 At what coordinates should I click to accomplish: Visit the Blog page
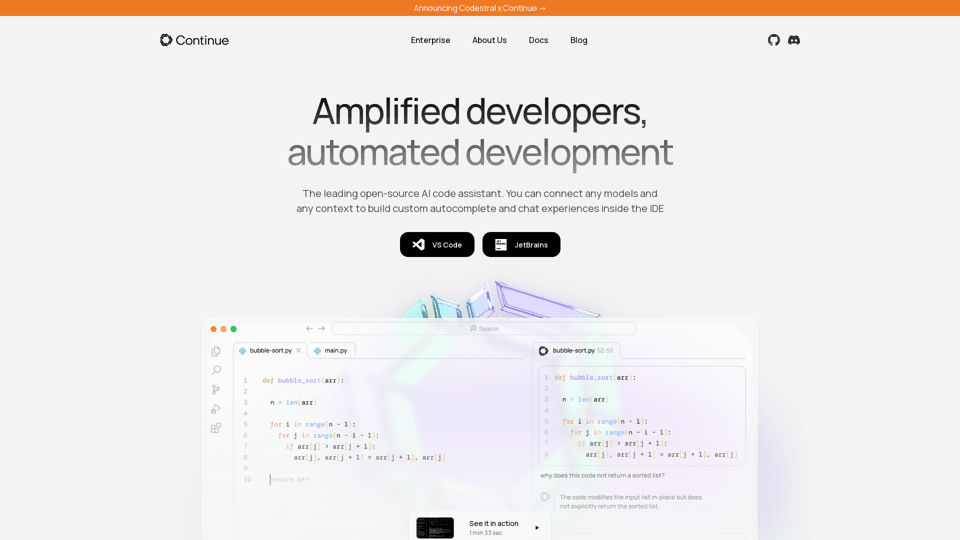579,40
